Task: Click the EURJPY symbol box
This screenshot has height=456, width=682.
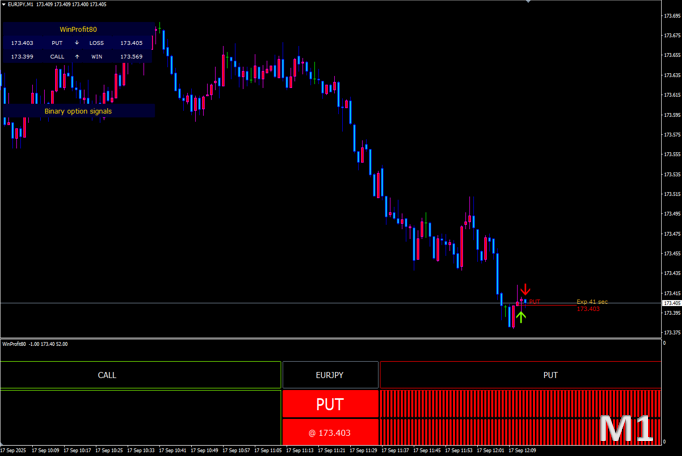Action: click(330, 375)
